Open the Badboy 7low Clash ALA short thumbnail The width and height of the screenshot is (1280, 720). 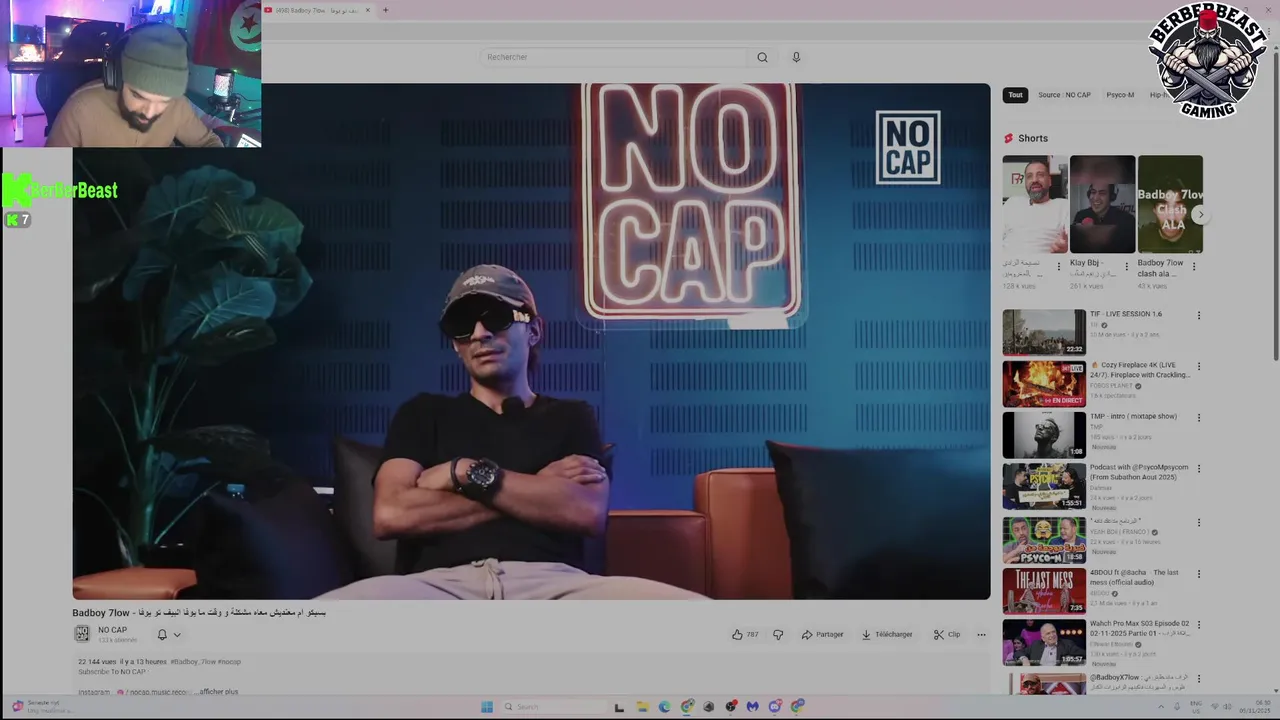(x=1170, y=204)
